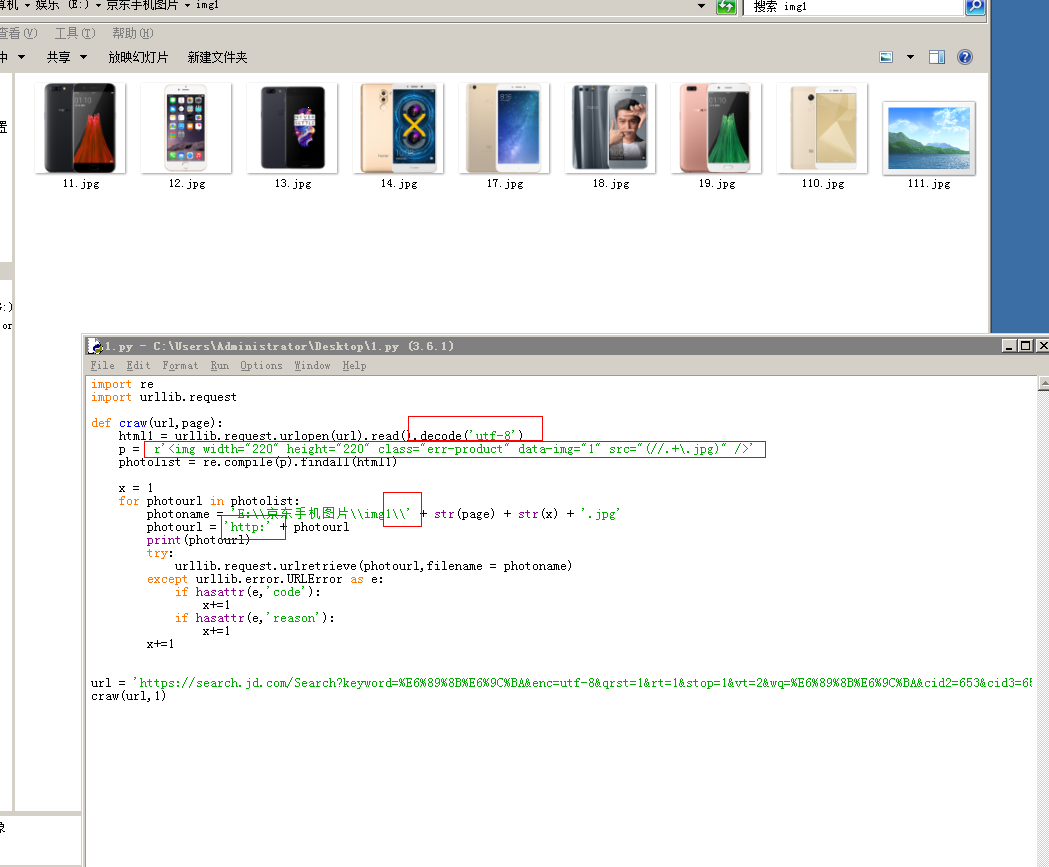Open the 工具(T) menu in Explorer
The height and width of the screenshot is (867, 1049).
75,33
